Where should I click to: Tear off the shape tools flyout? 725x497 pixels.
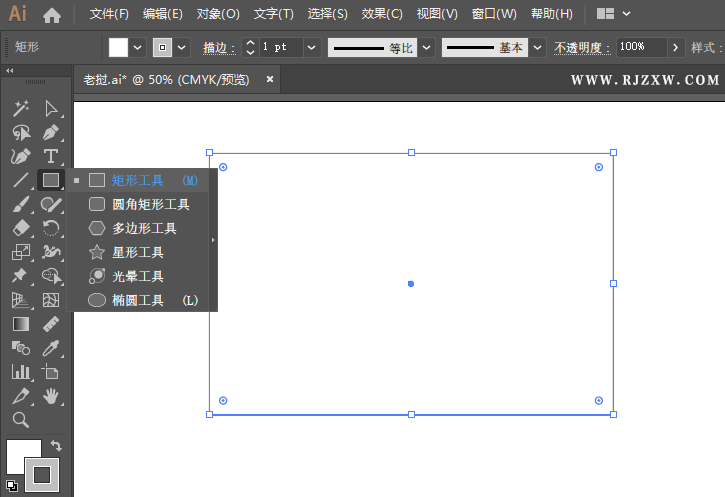coord(213,240)
